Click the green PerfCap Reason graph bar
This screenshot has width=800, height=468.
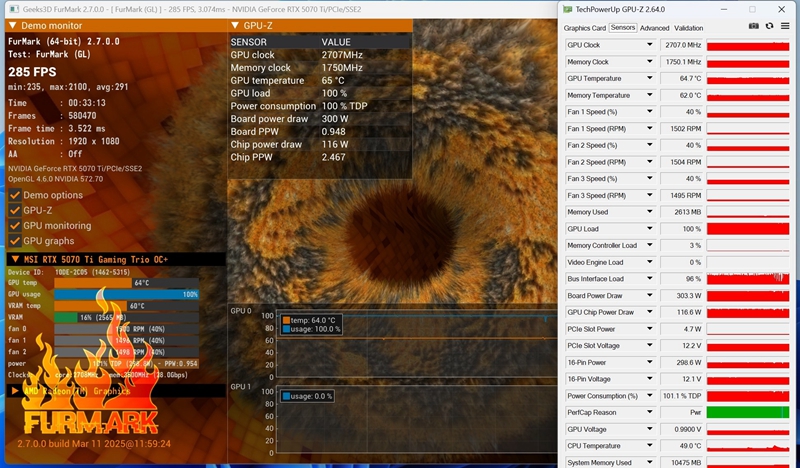point(746,412)
